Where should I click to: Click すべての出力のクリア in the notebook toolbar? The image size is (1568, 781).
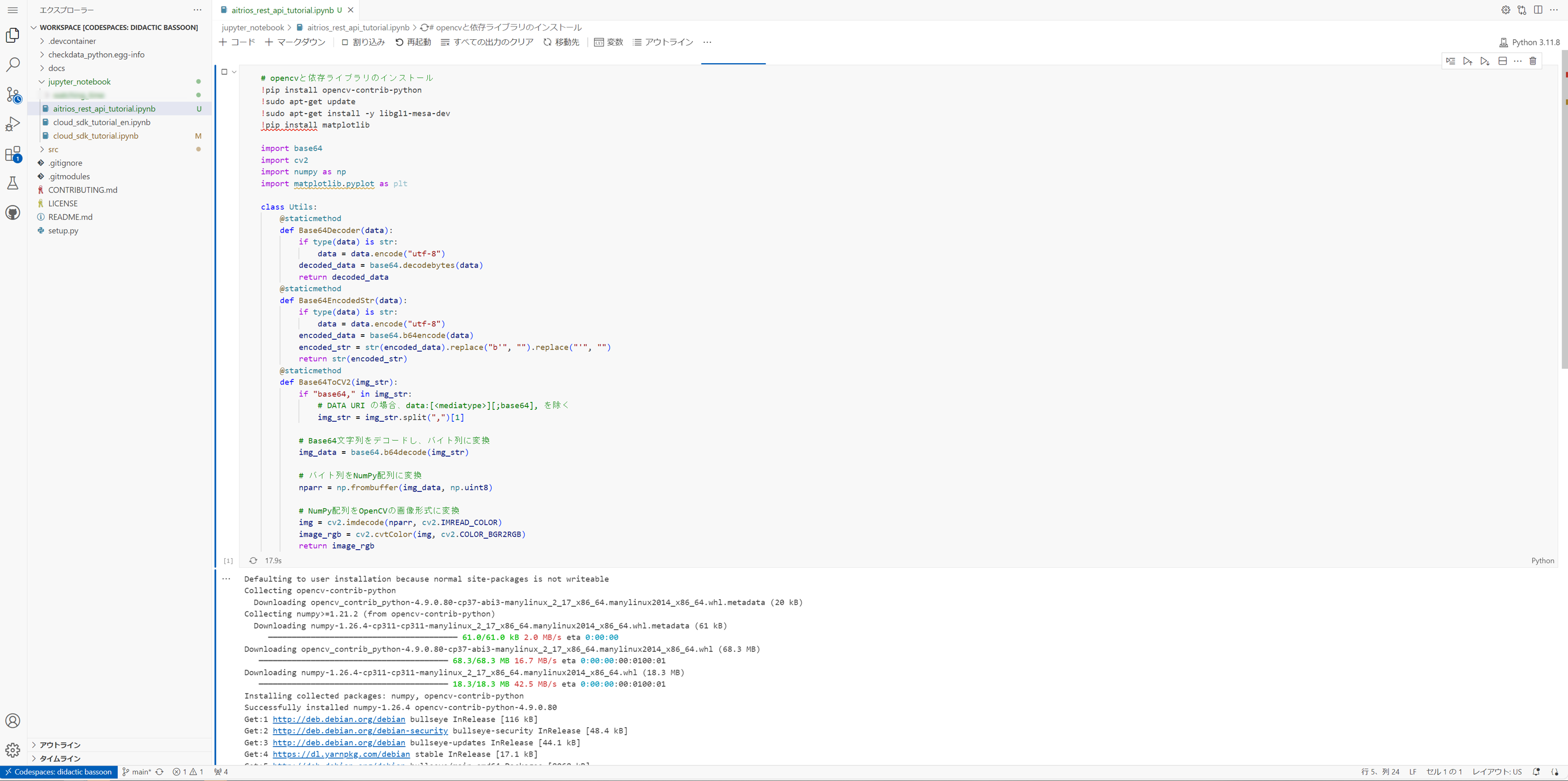coord(487,42)
